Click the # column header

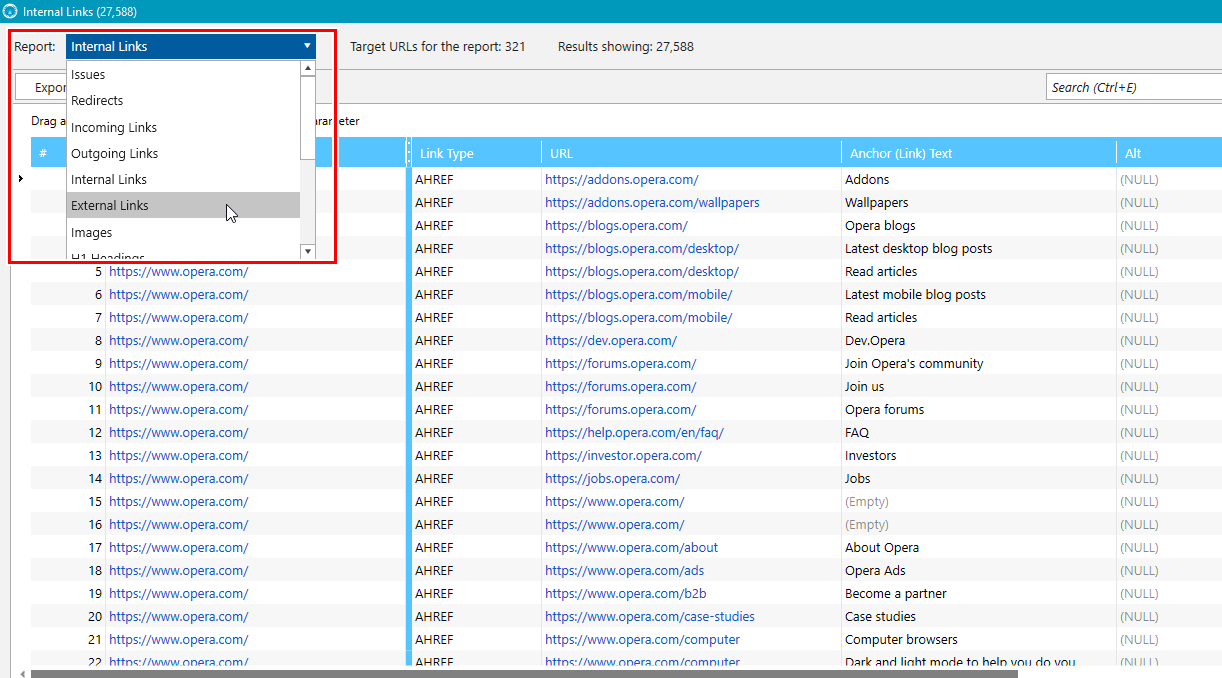(x=43, y=153)
